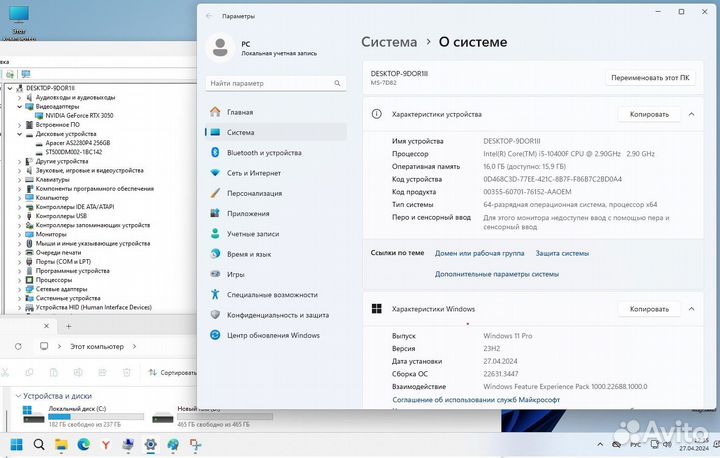Click РУС language indicator in tray
The image size is (720, 458).
[636, 445]
